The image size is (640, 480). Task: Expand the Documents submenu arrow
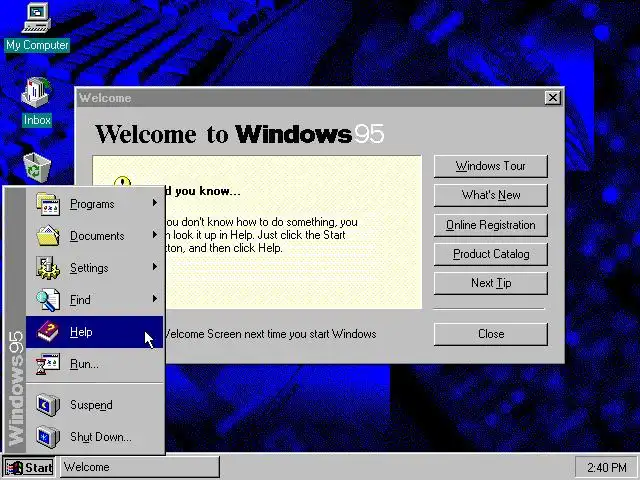click(x=155, y=235)
